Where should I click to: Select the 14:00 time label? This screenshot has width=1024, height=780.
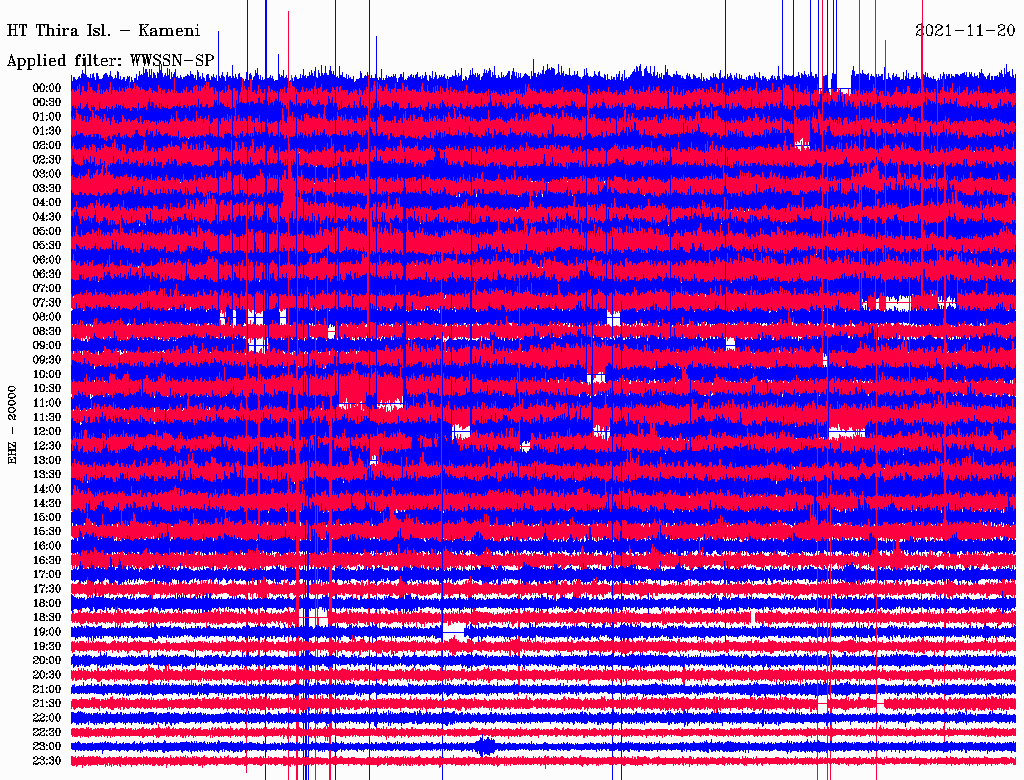(x=46, y=489)
